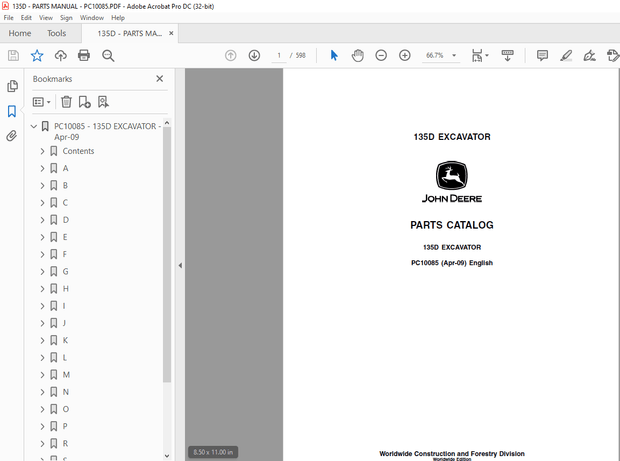The width and height of the screenshot is (620, 461).
Task: Close the Bookmarks panel
Action: pos(159,79)
